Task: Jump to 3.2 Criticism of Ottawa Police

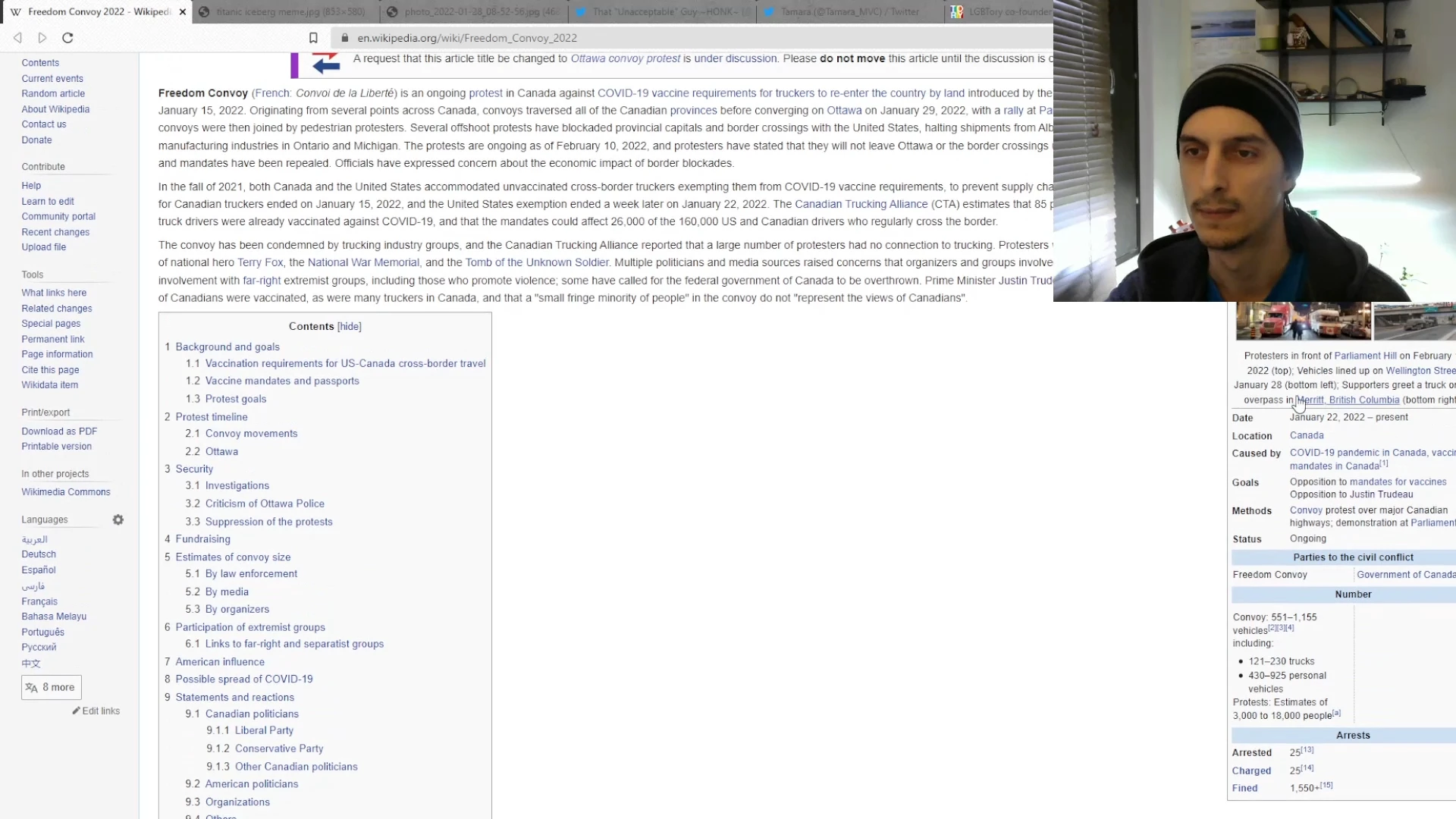Action: tap(255, 504)
